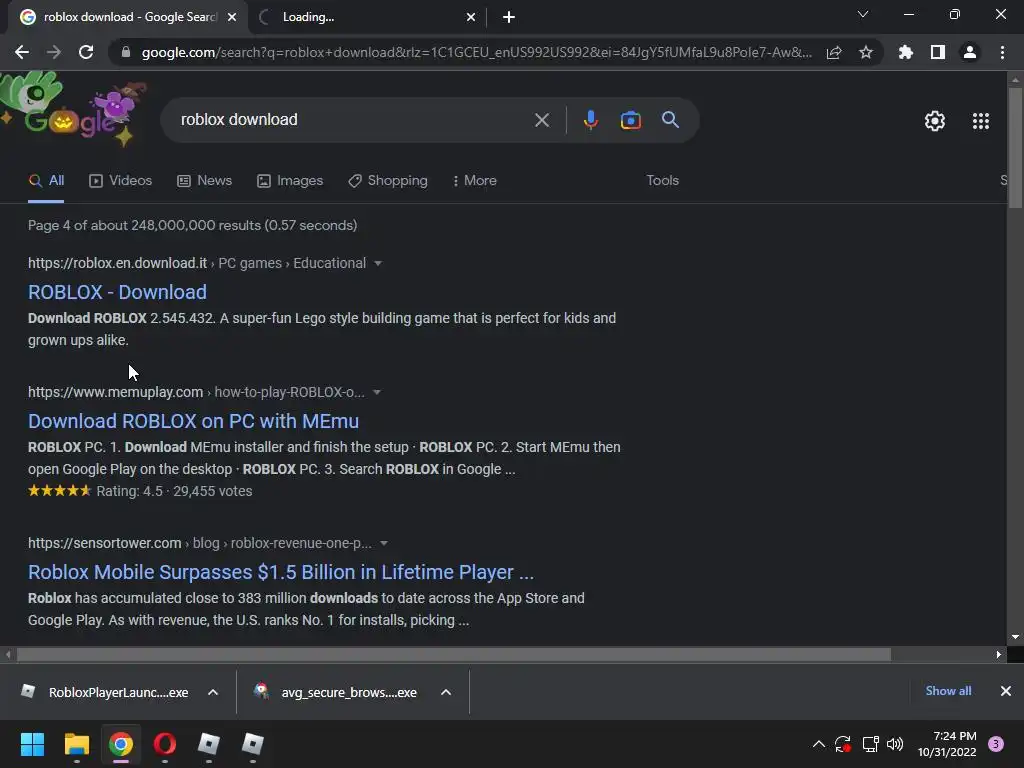Expand options arrow for roblox.en.download.it result
1024x768 pixels.
coord(377,263)
